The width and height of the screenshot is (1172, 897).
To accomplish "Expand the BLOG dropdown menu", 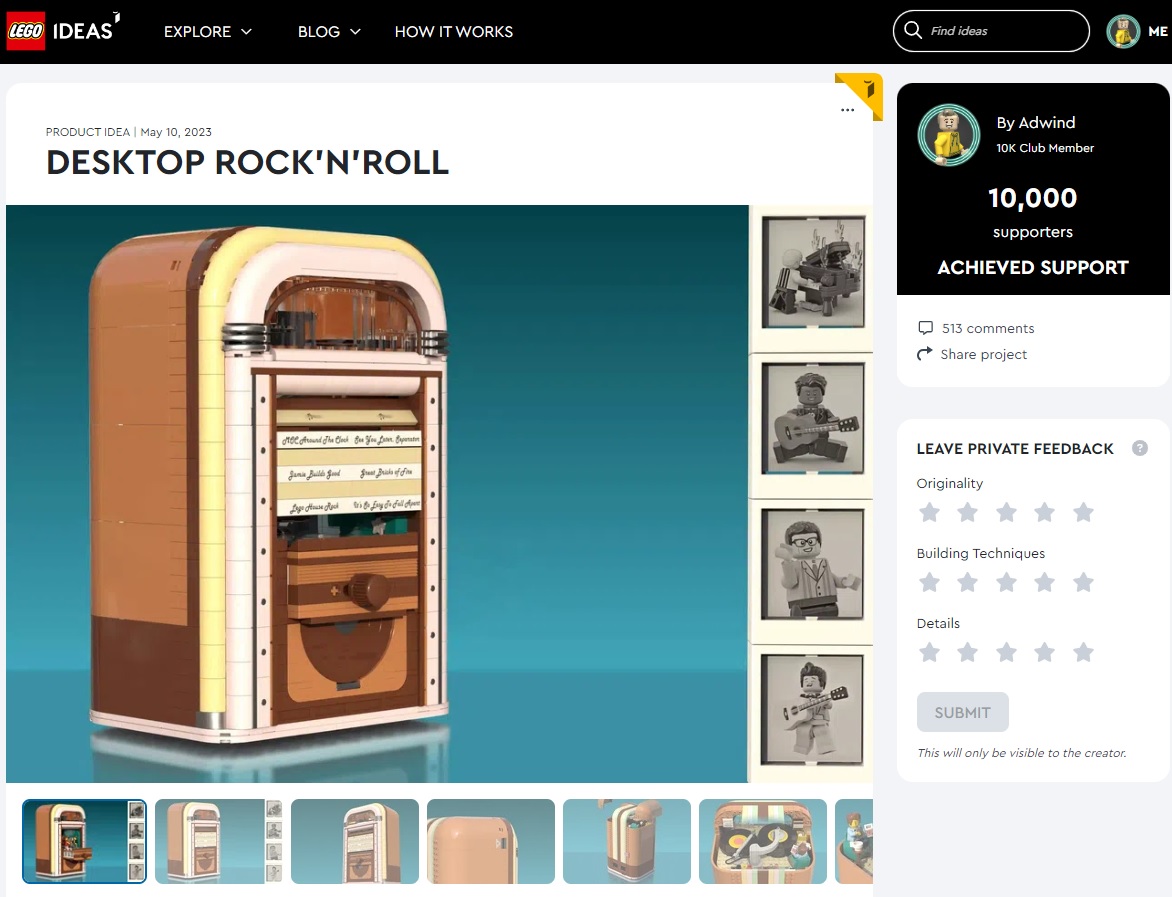I will 329,31.
